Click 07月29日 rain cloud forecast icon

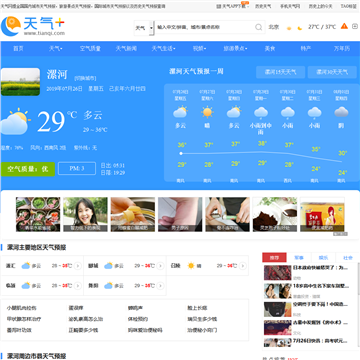tap(261, 112)
